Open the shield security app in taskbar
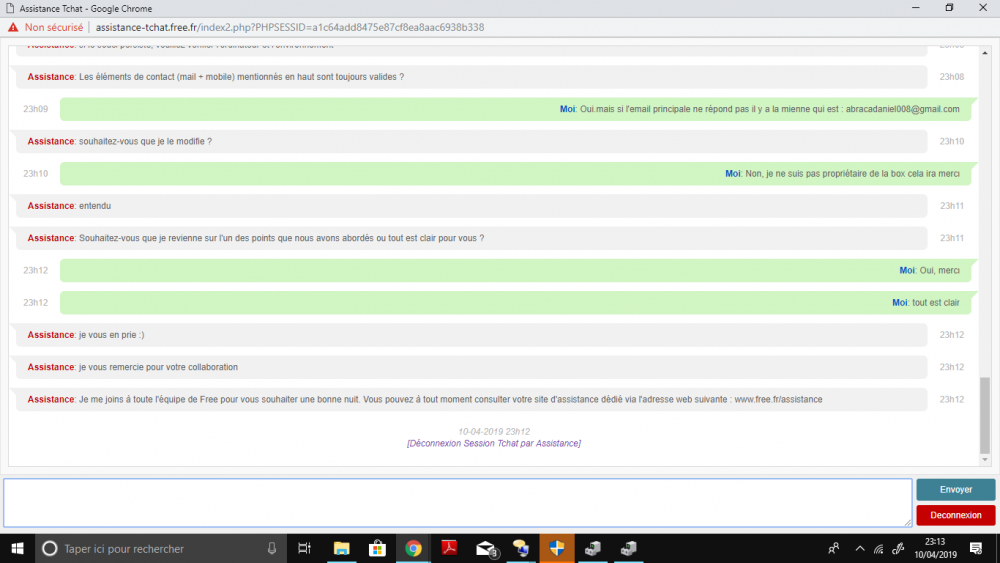Image resolution: width=1000 pixels, height=563 pixels. (557, 548)
